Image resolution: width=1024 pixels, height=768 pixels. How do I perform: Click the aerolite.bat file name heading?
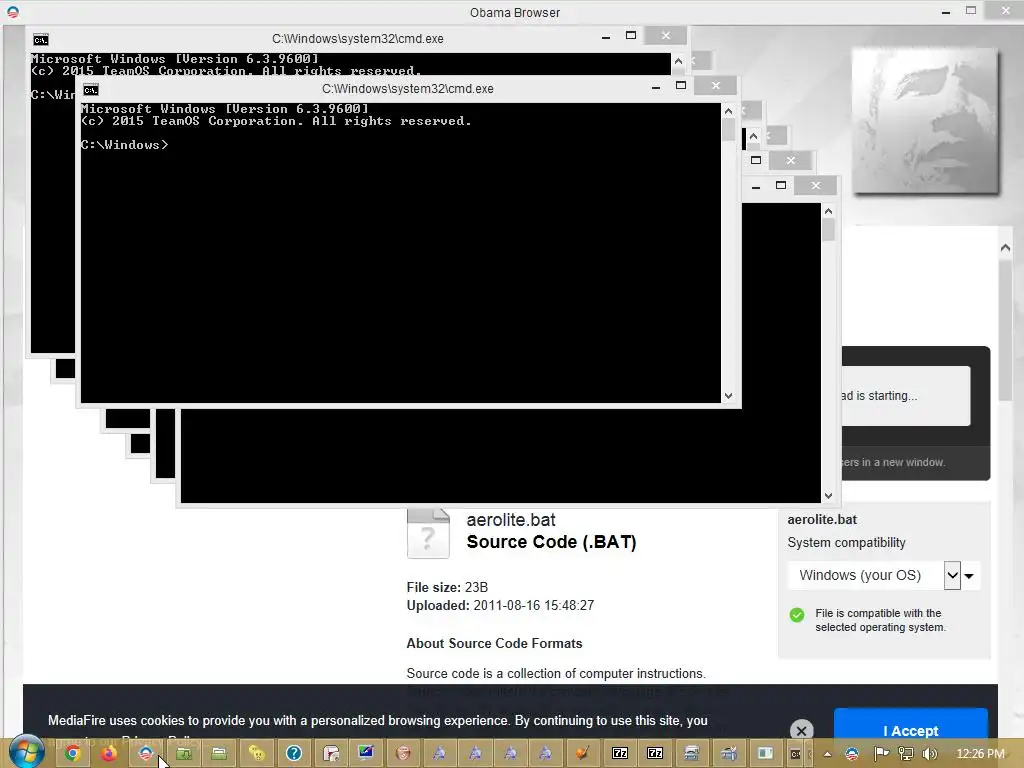pyautogui.click(x=511, y=520)
